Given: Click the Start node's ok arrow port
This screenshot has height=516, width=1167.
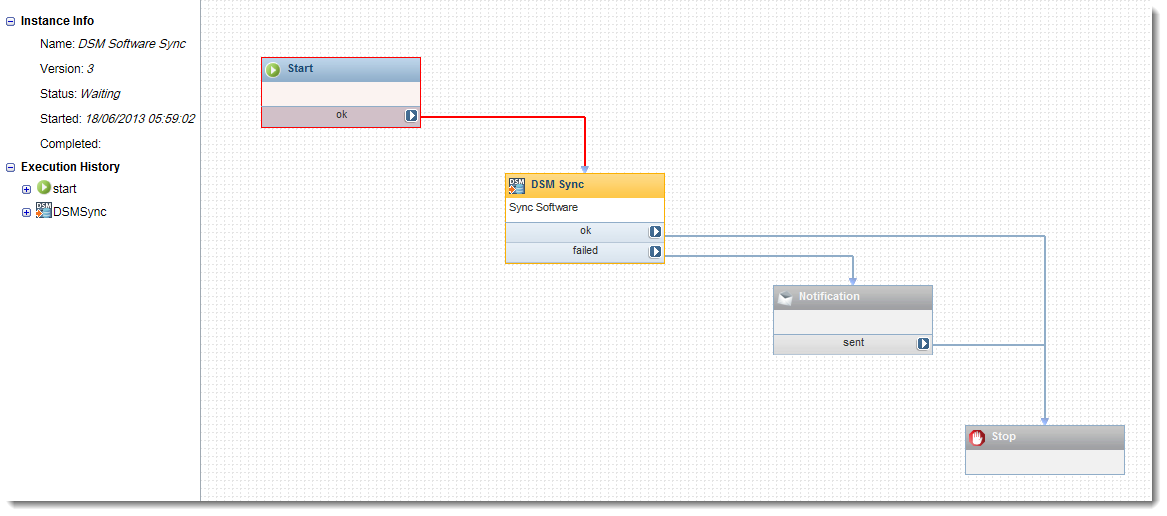Looking at the screenshot, I should point(412,115).
